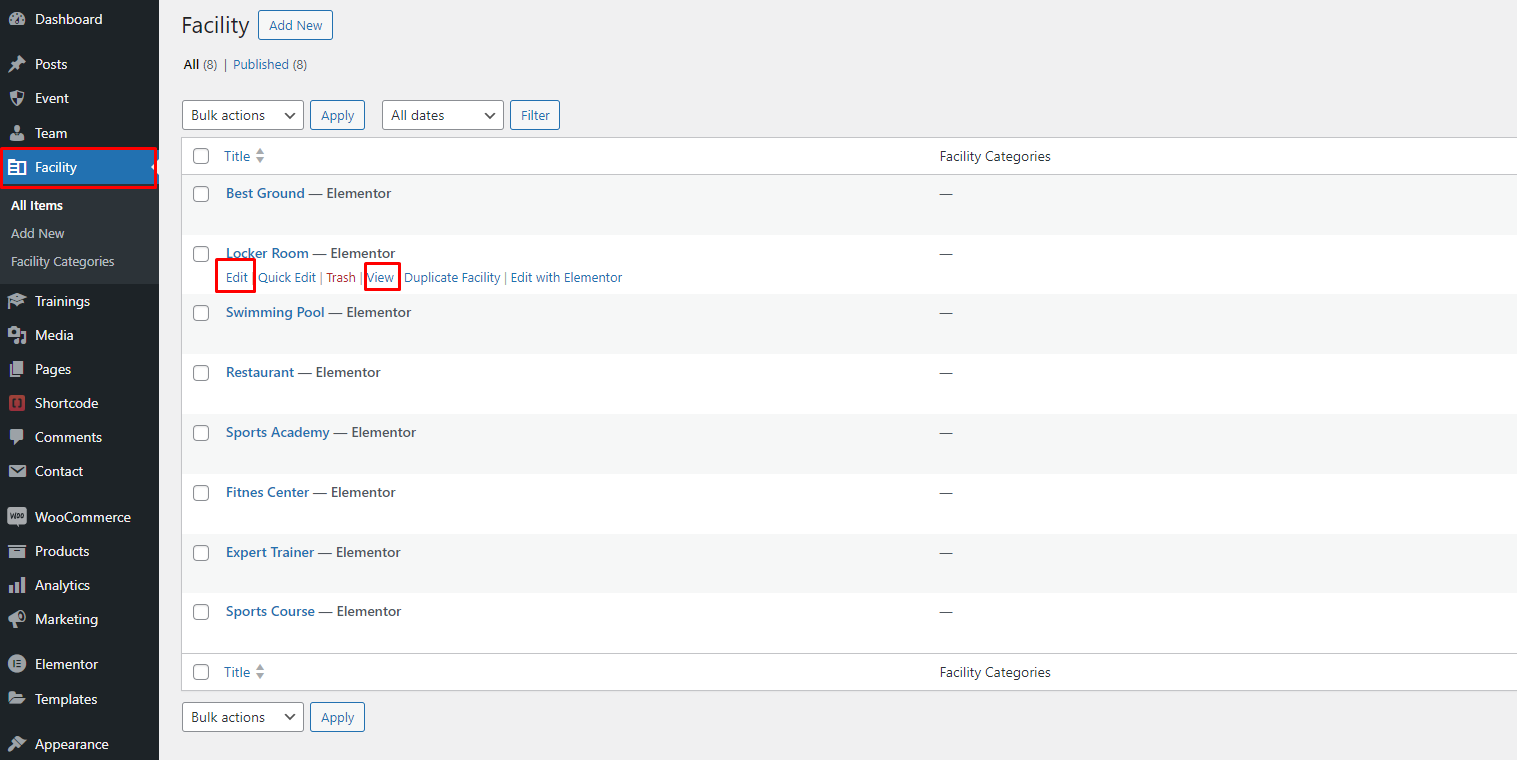Click Duplicate Facility link
Image resolution: width=1517 pixels, height=760 pixels.
pyautogui.click(x=452, y=277)
